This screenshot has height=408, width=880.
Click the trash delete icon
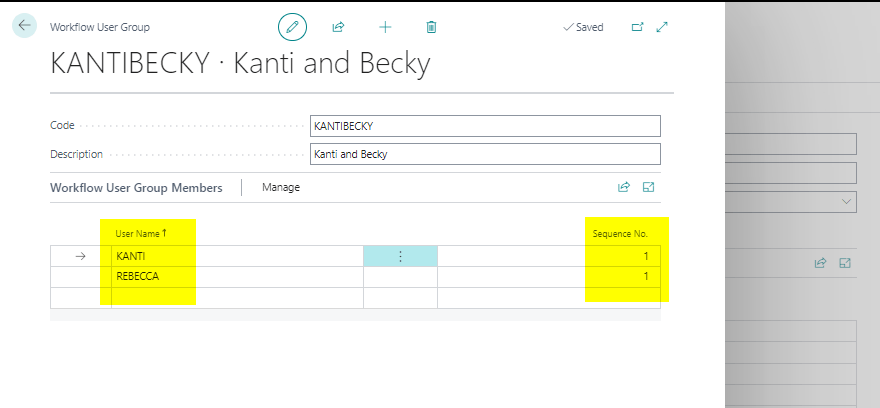click(431, 27)
